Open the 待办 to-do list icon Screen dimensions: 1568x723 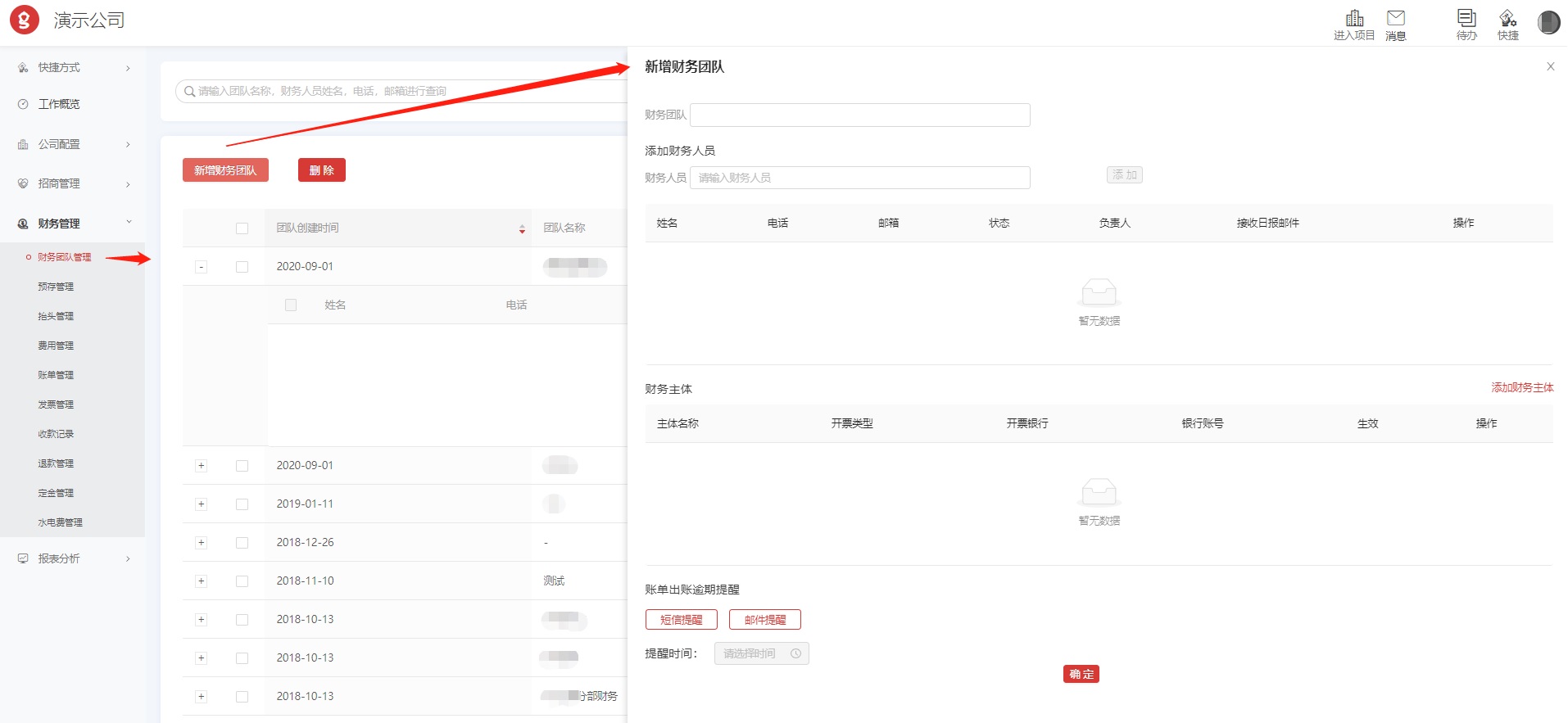[1466, 19]
